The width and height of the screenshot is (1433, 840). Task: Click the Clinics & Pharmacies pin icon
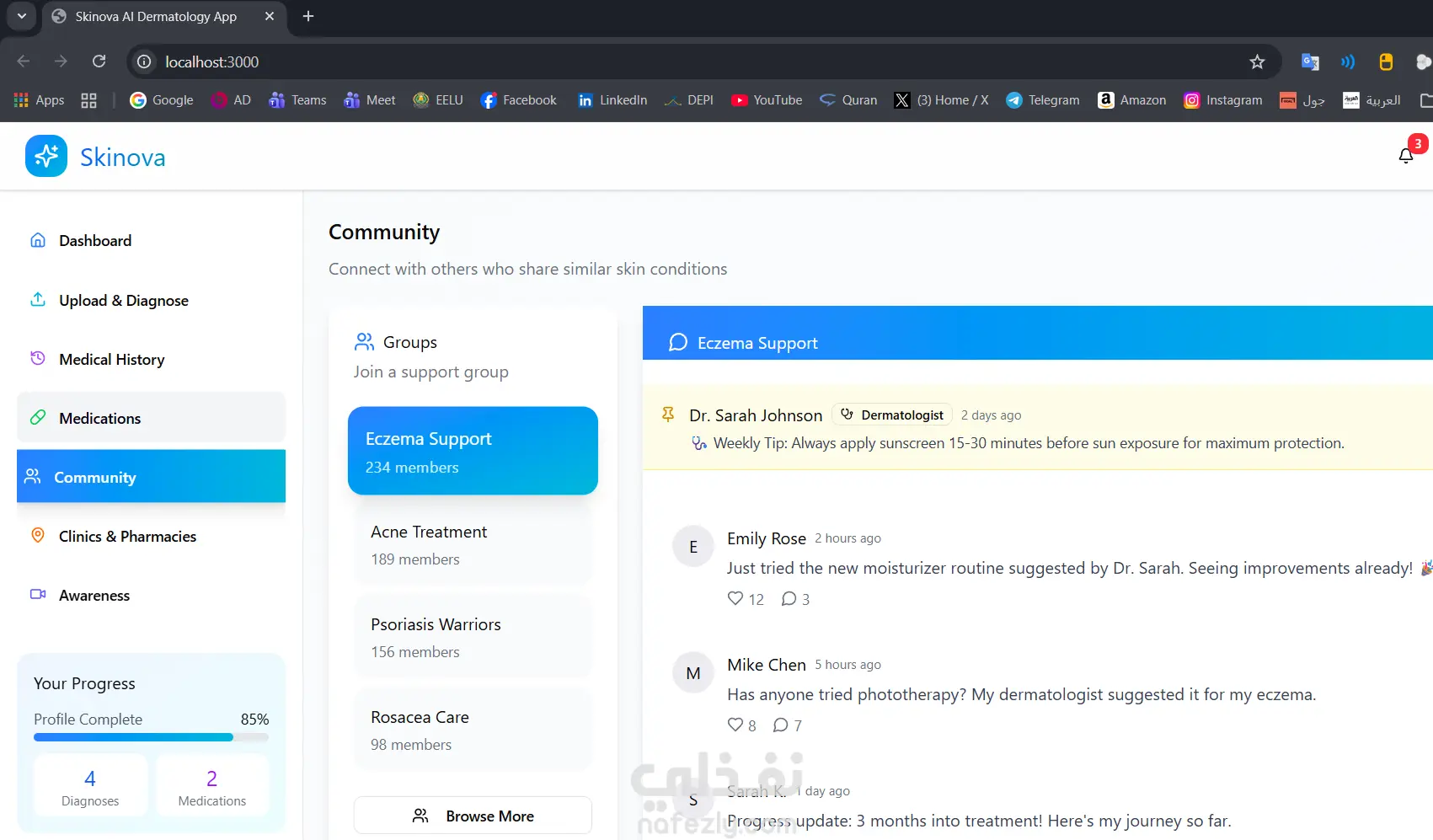pos(38,535)
